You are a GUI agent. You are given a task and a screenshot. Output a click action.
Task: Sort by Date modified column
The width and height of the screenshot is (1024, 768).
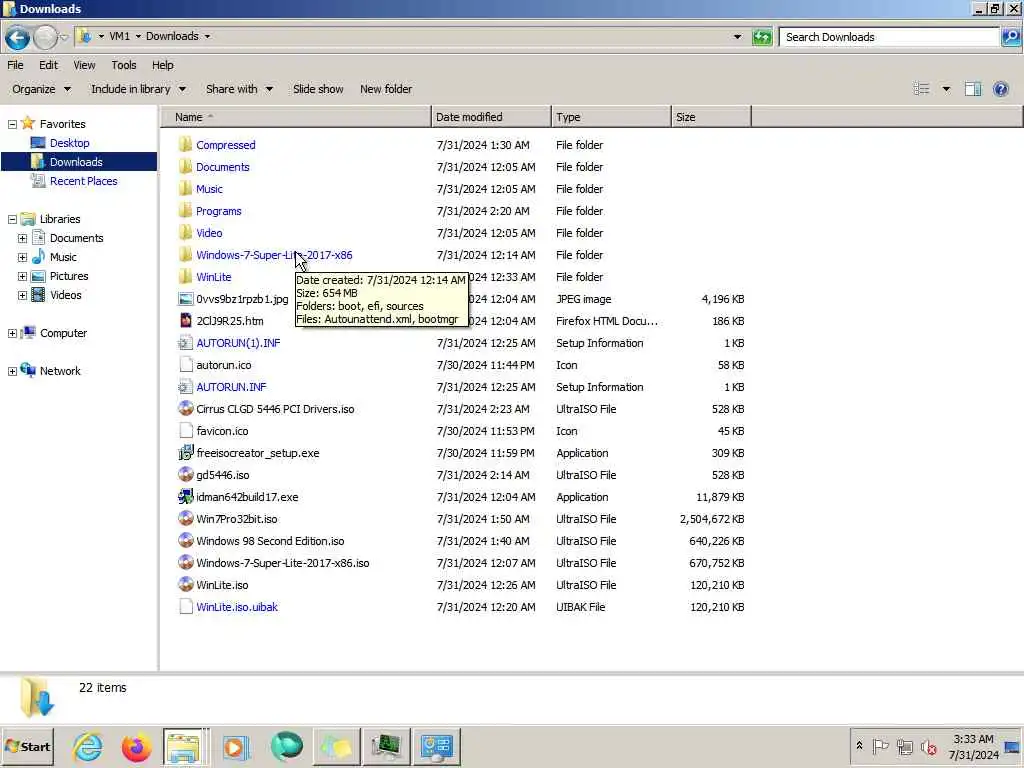[491, 117]
